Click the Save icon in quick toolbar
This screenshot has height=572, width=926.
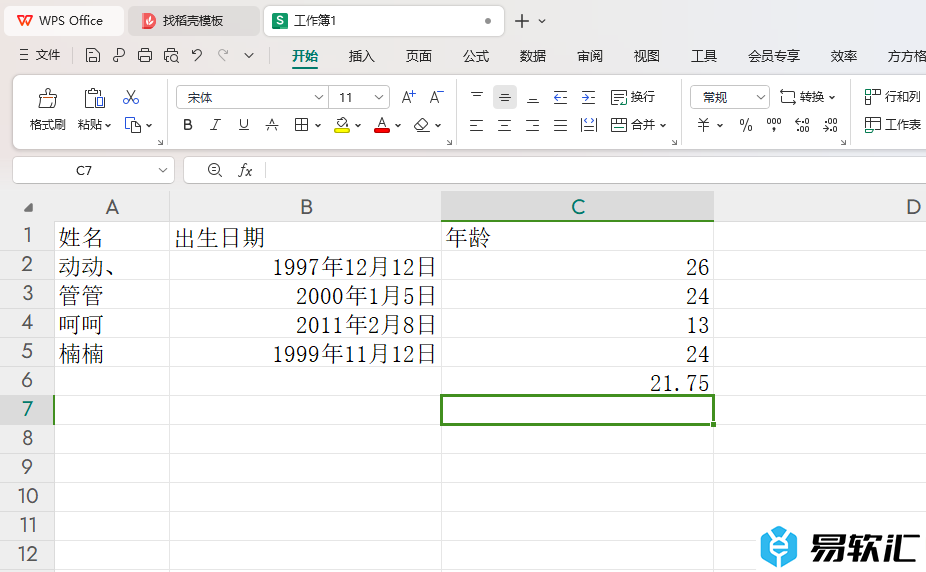click(x=93, y=55)
